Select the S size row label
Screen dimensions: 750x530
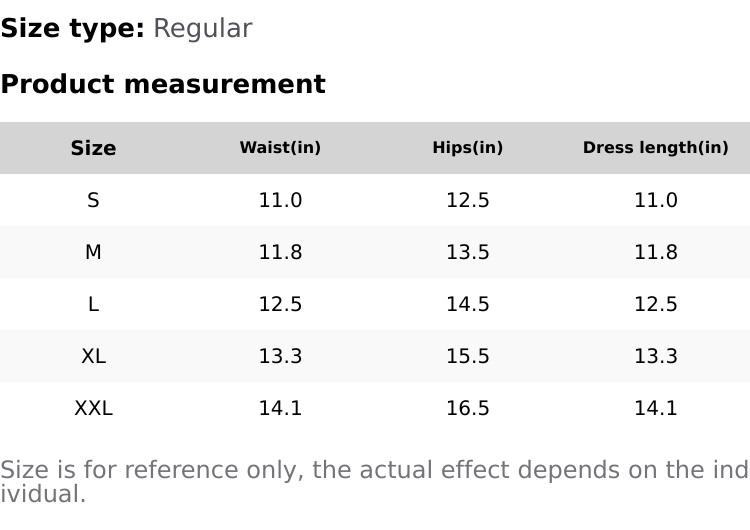coord(93,200)
